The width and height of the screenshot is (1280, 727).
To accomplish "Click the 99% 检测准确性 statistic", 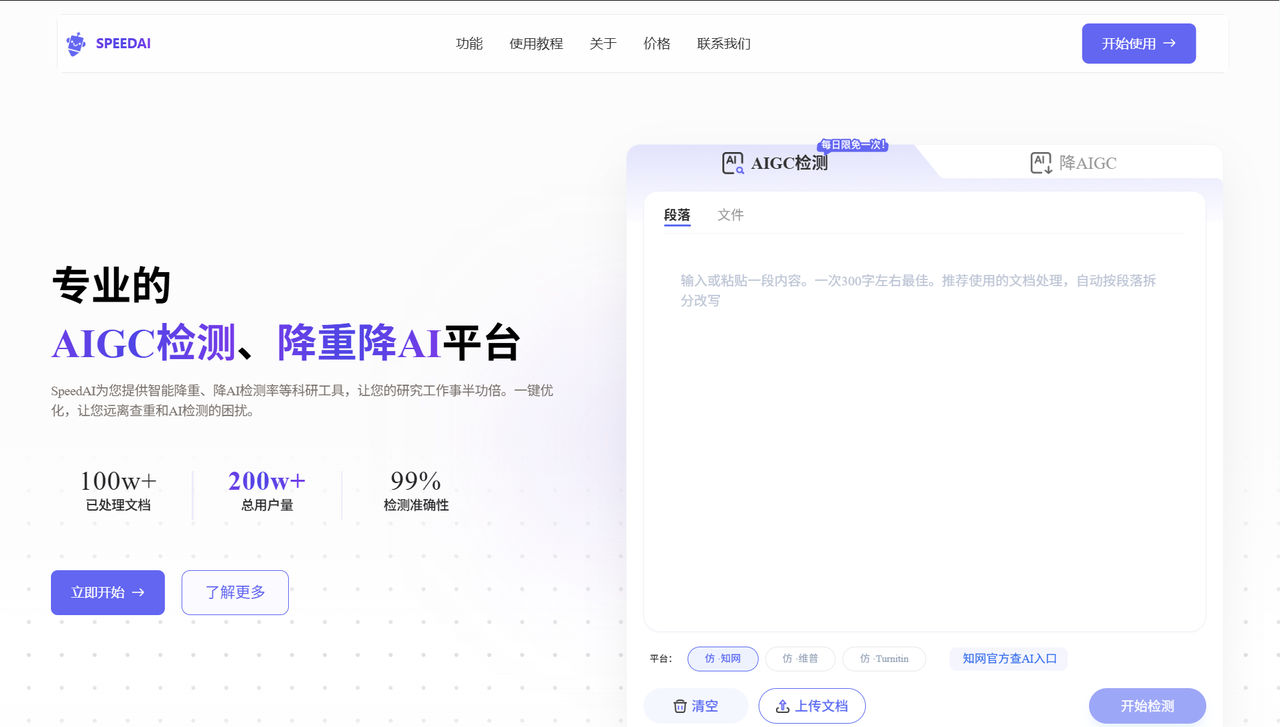I will pos(416,491).
